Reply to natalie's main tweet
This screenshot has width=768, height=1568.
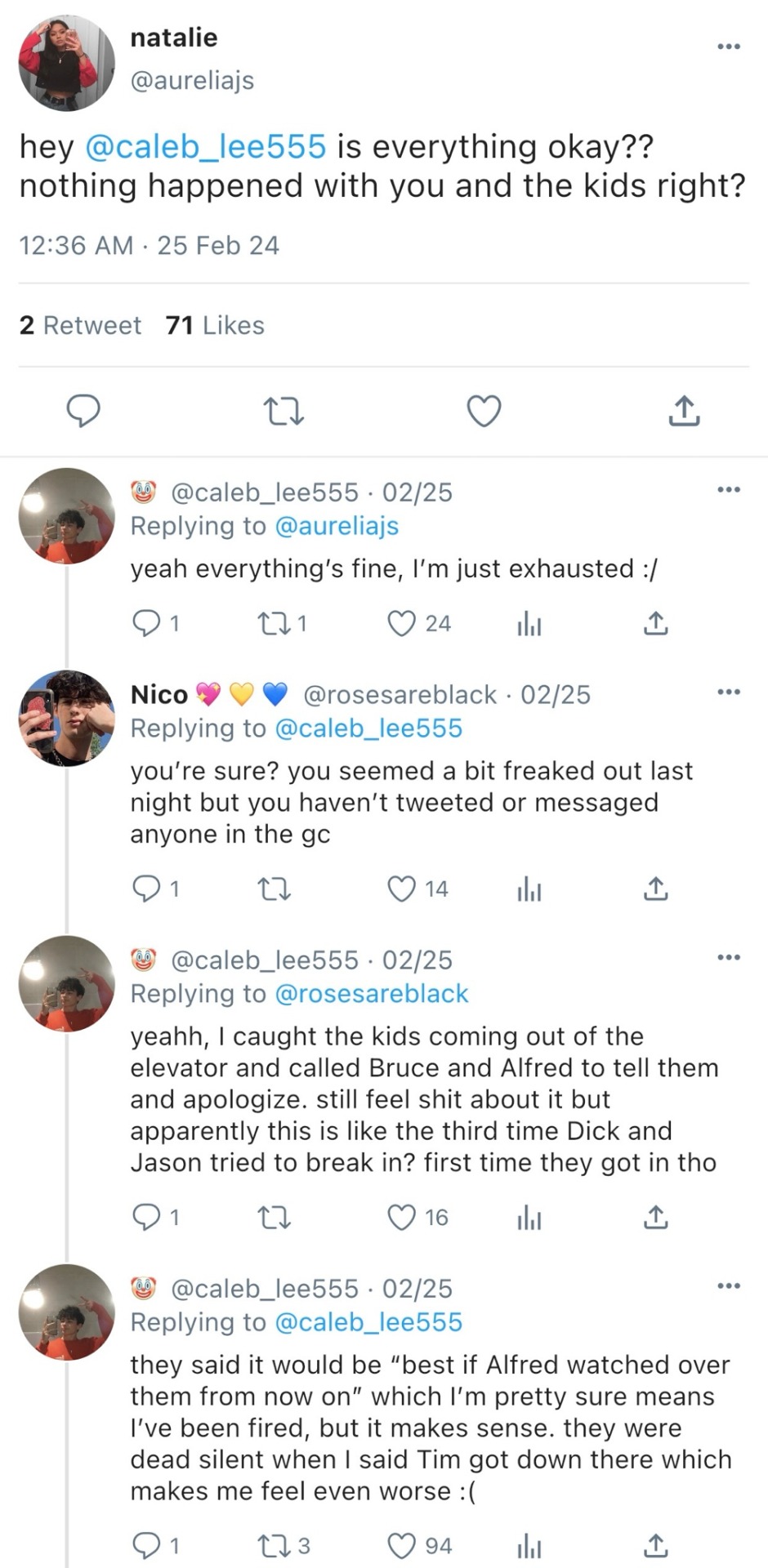83,411
